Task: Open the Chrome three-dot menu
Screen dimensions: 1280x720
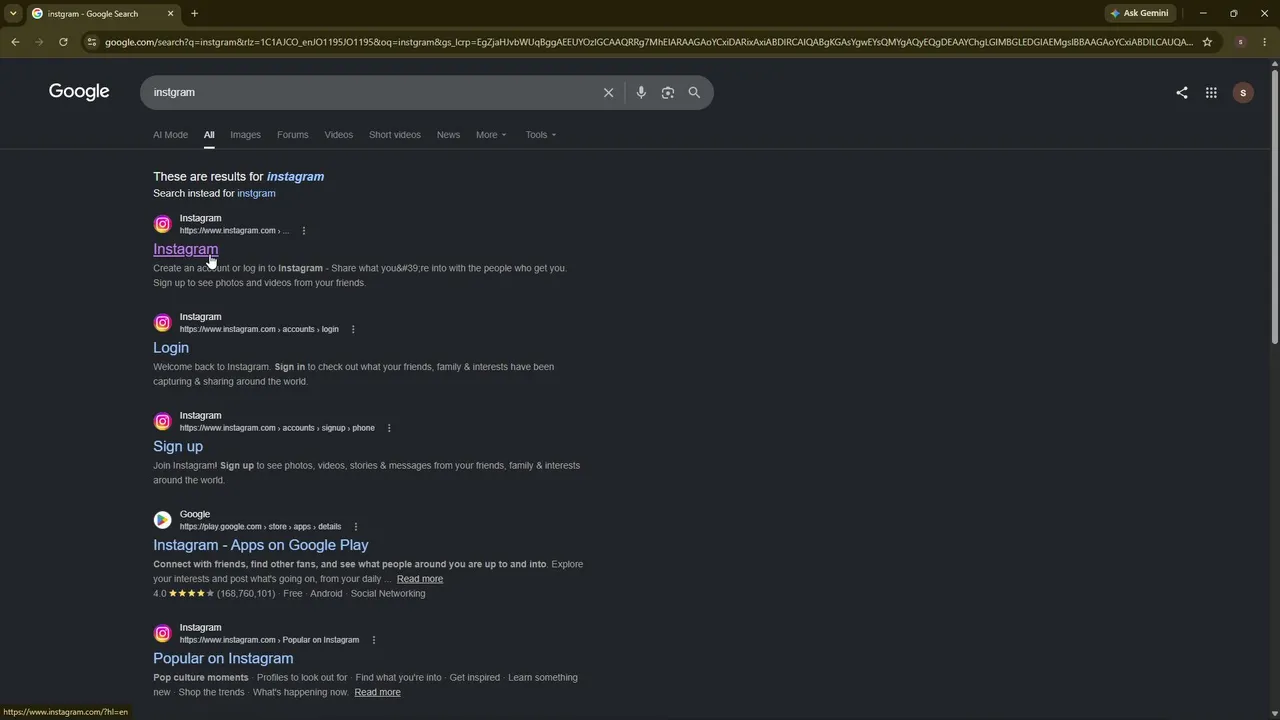Action: (x=1265, y=42)
